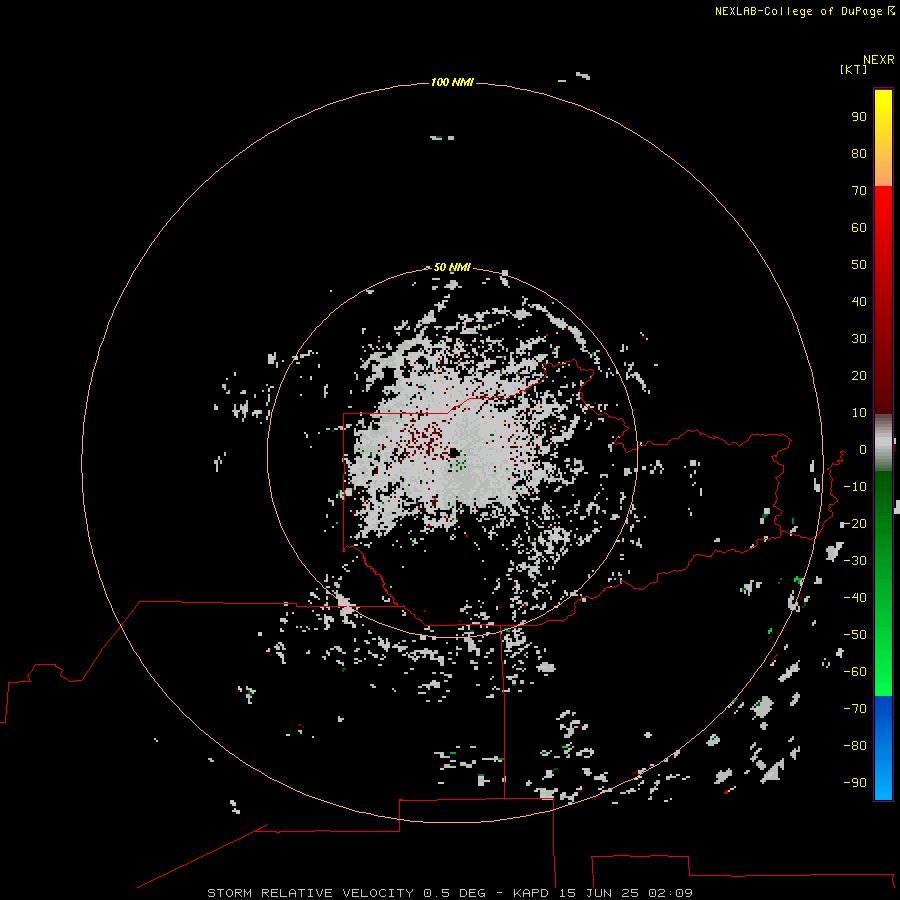Screen dimensions: 900x900
Task: Click the black radar site dot at map center
Action: (x=454, y=453)
